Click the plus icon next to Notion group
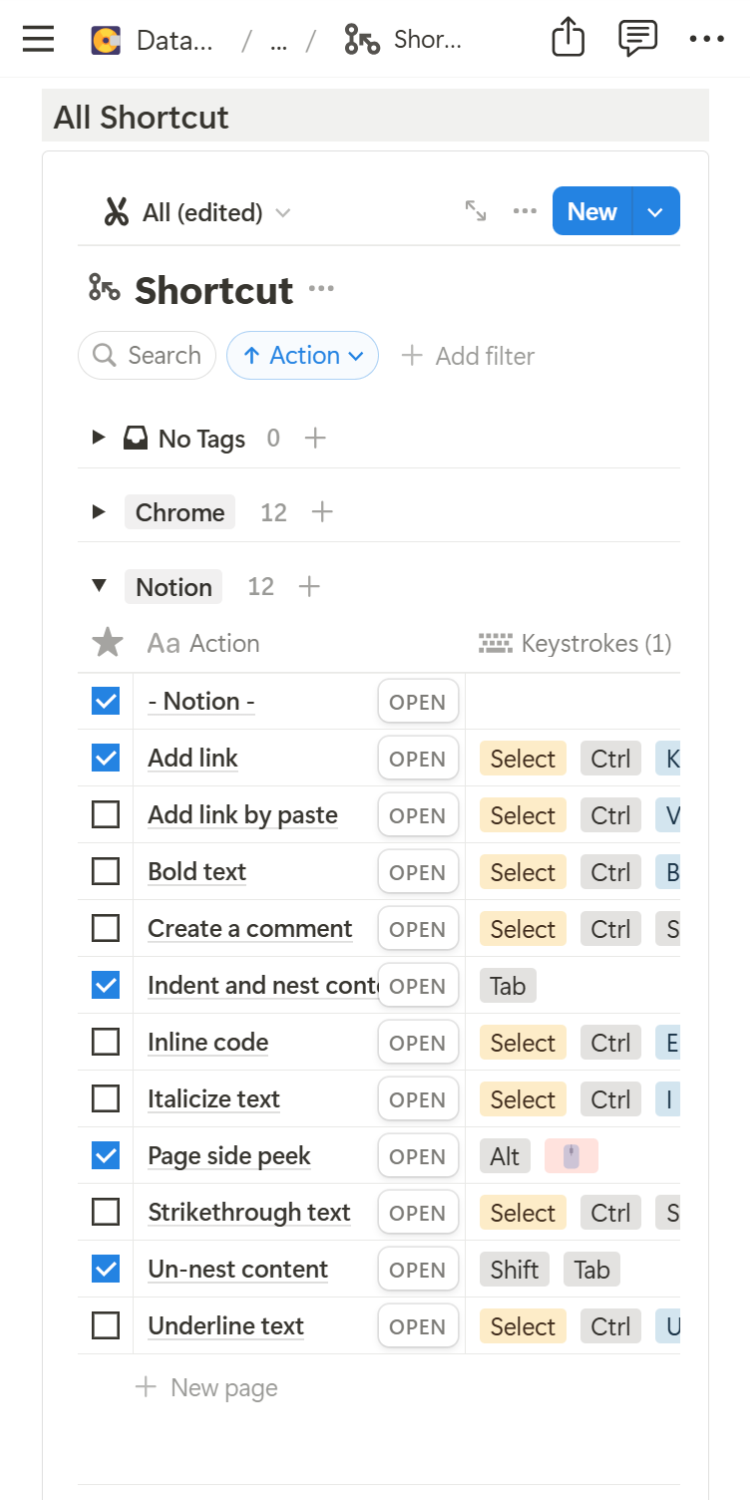Viewport: 750px width, 1500px height. [x=310, y=586]
